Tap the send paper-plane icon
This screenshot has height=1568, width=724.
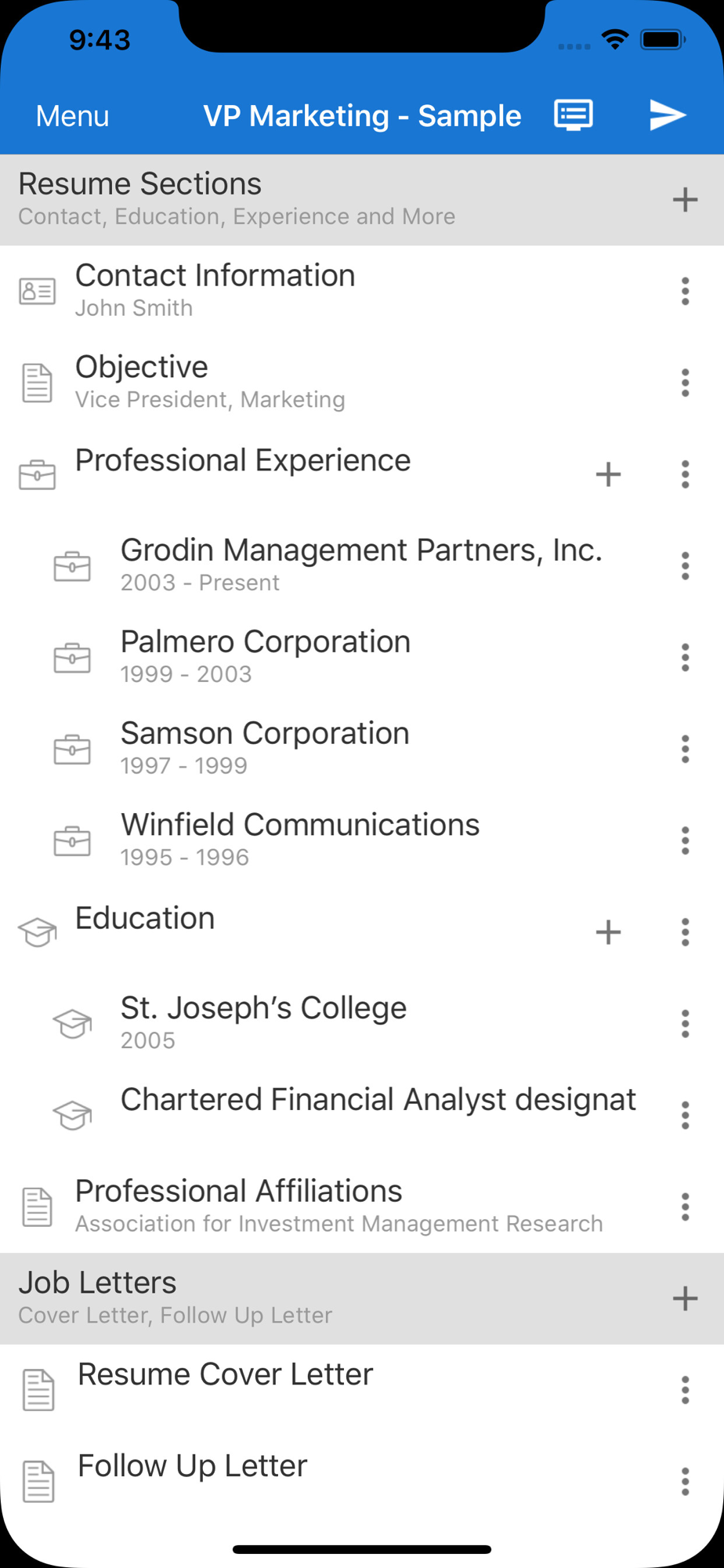(668, 115)
